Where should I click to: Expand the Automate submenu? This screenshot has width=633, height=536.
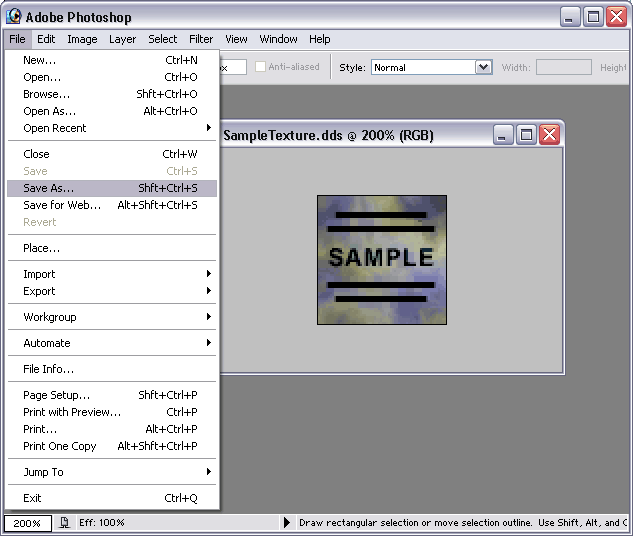(112, 343)
